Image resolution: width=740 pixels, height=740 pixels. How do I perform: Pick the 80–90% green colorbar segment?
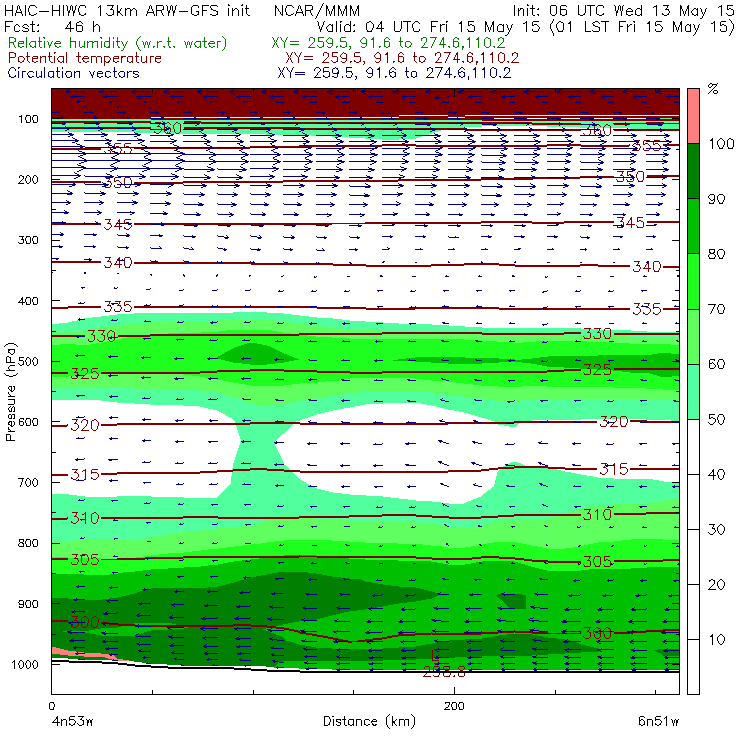693,226
